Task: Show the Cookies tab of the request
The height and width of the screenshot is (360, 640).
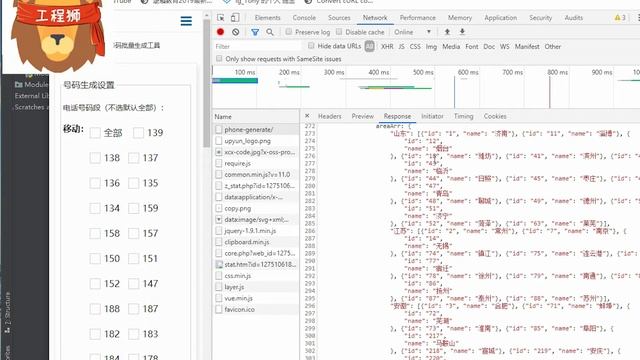Action: [x=495, y=116]
